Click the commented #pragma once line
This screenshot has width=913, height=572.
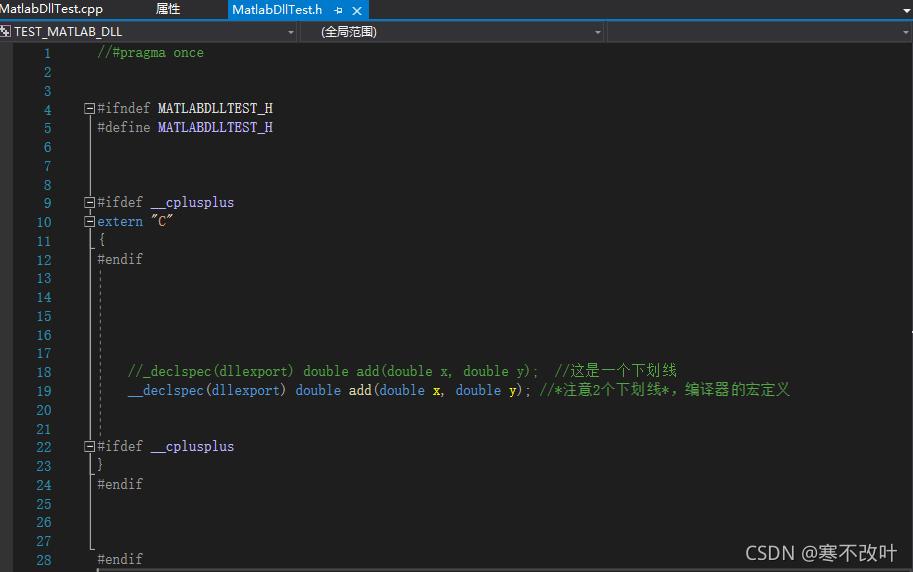[x=150, y=52]
